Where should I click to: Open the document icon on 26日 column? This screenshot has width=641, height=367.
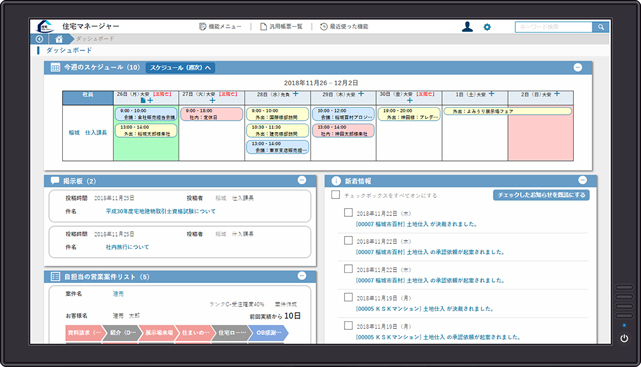(x=143, y=100)
